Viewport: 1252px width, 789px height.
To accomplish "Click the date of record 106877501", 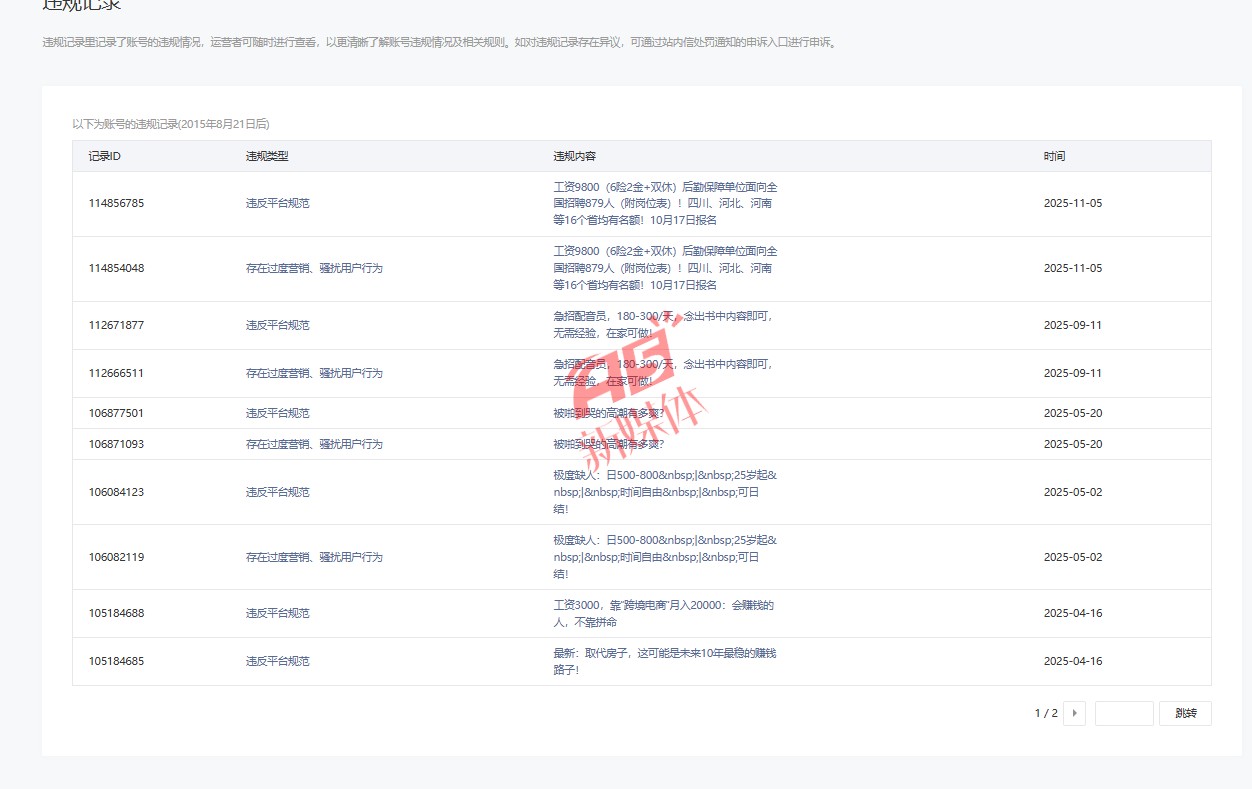I will pyautogui.click(x=1072, y=413).
